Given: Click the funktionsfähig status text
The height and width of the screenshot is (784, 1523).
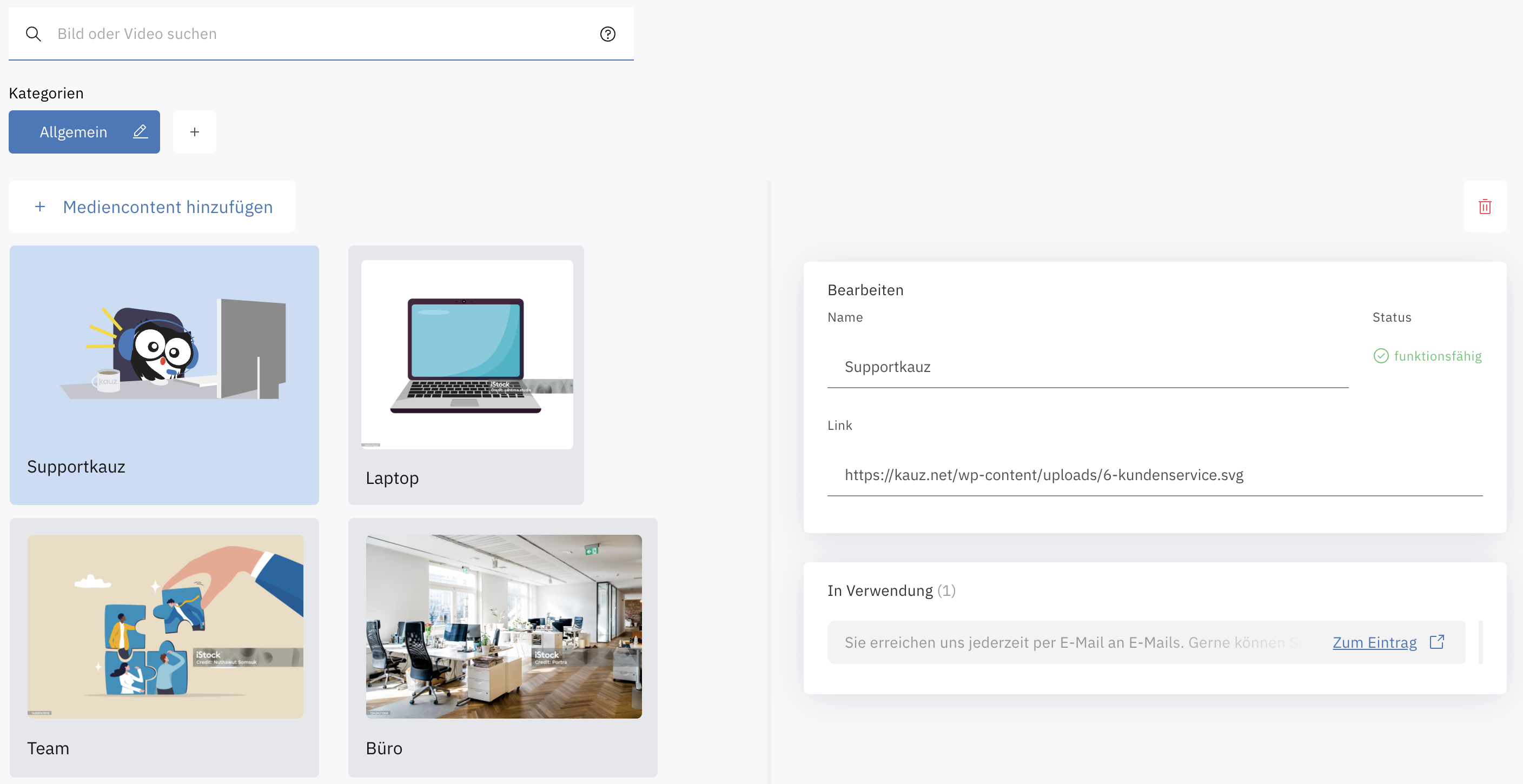Looking at the screenshot, I should (x=1437, y=356).
